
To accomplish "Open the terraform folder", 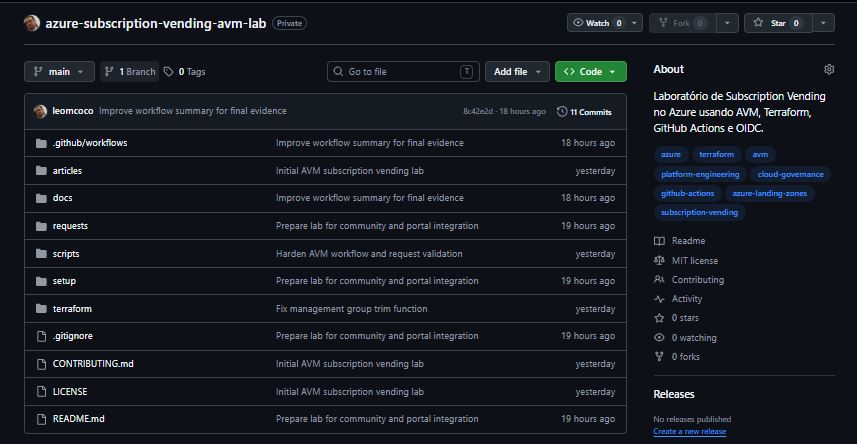I will click(72, 309).
